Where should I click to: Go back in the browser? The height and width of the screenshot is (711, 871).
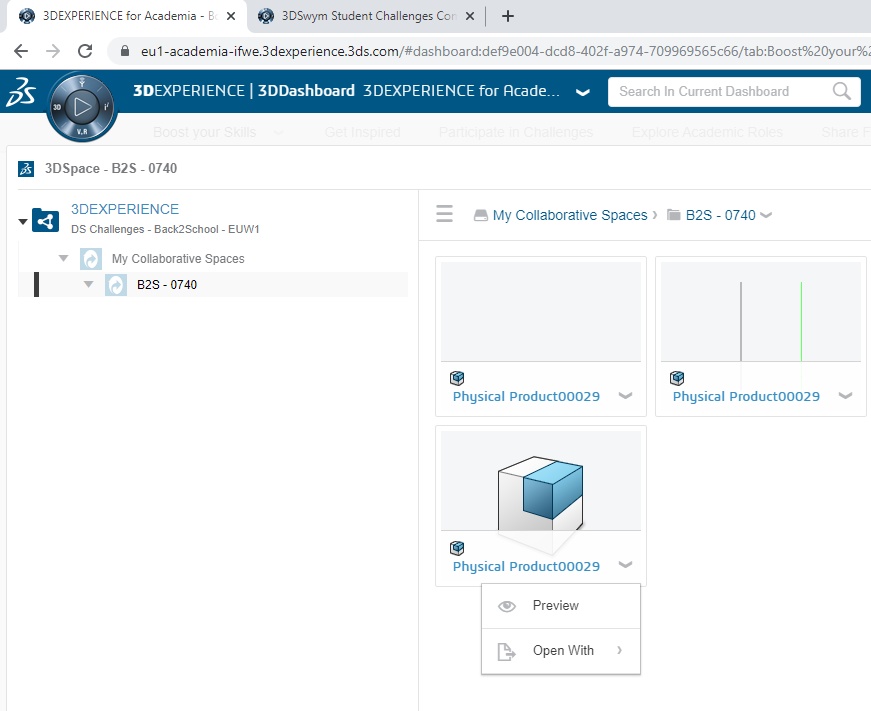tap(21, 51)
